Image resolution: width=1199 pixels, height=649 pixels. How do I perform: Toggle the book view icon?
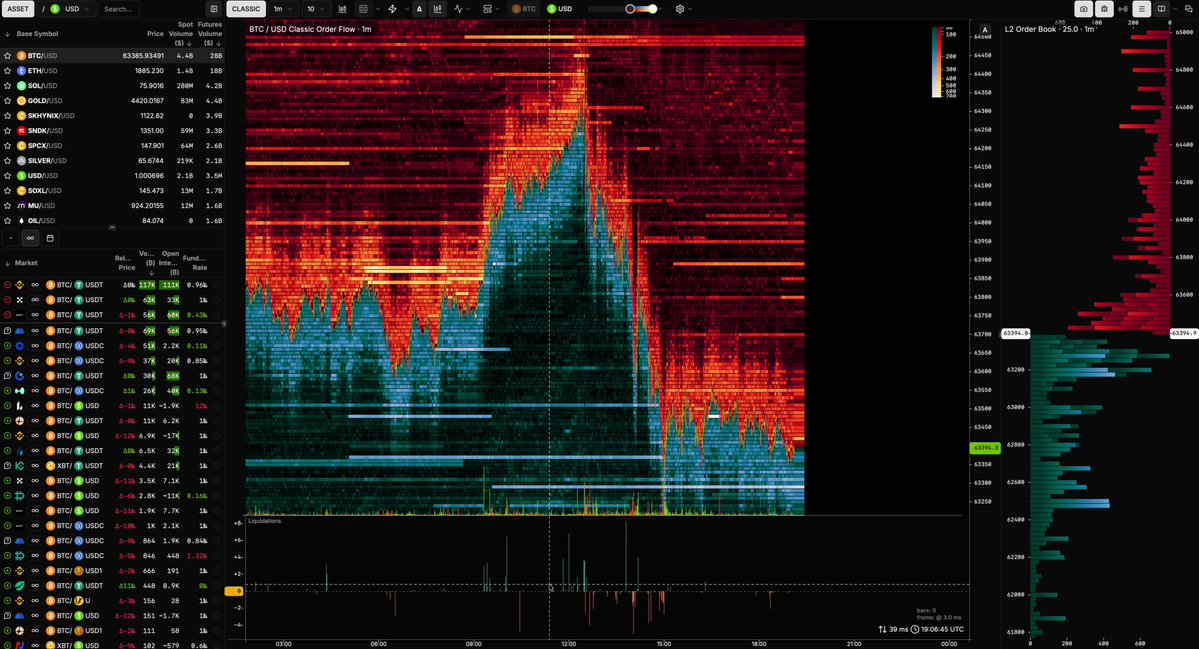tap(1162, 9)
